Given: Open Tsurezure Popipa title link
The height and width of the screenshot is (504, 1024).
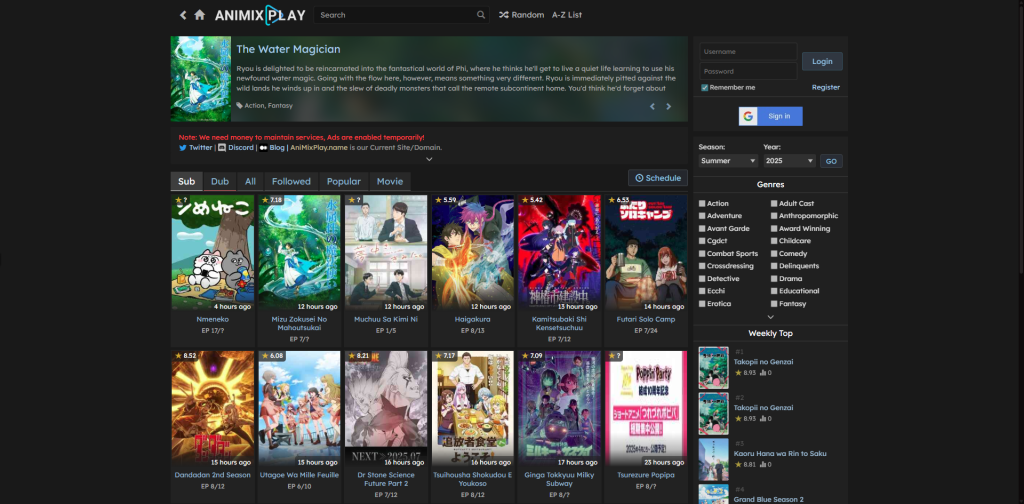Looking at the screenshot, I should (x=646, y=475).
